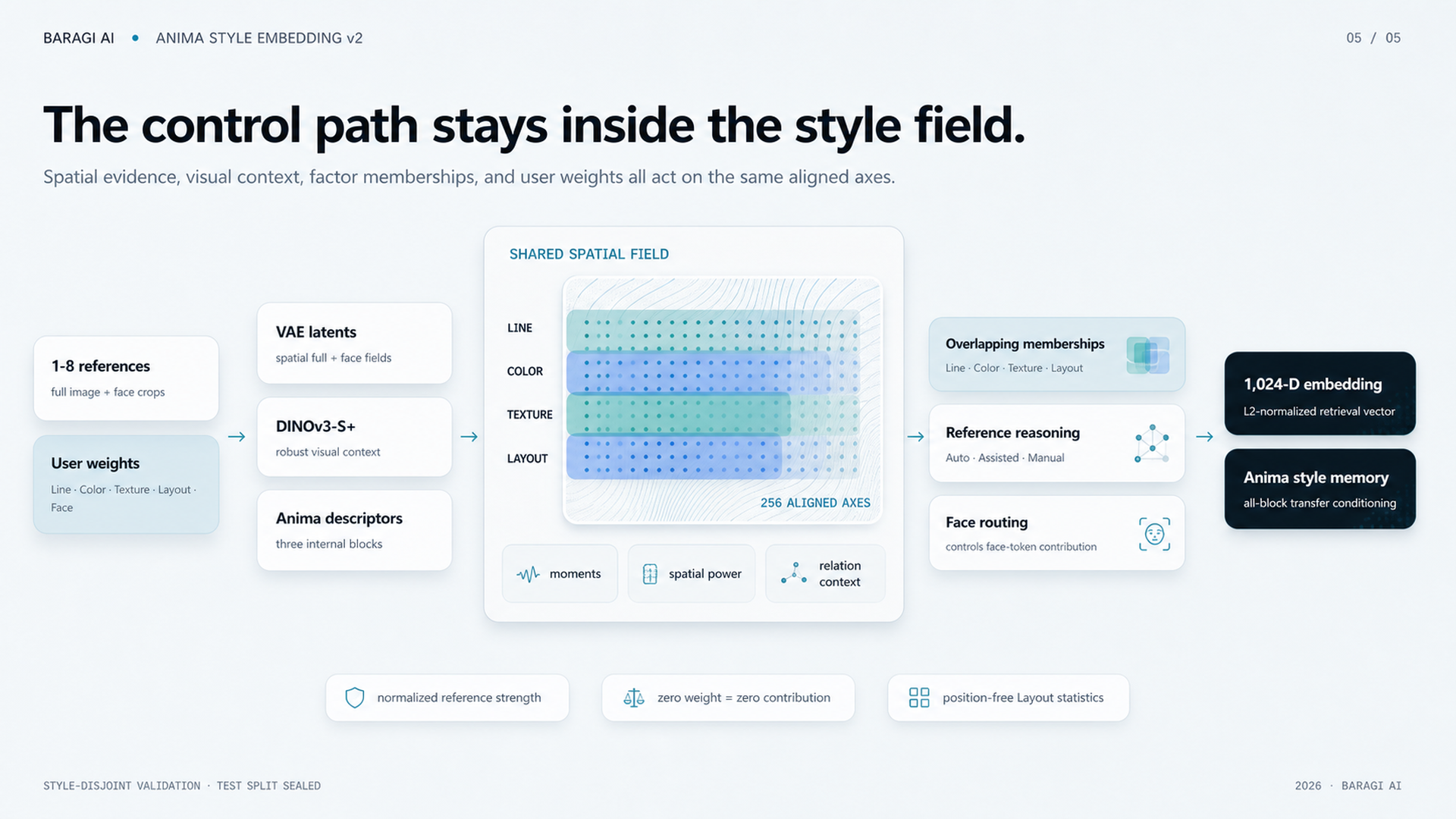Click the LINE axis label
Image resolution: width=1456 pixels, height=819 pixels.
pyautogui.click(x=519, y=328)
